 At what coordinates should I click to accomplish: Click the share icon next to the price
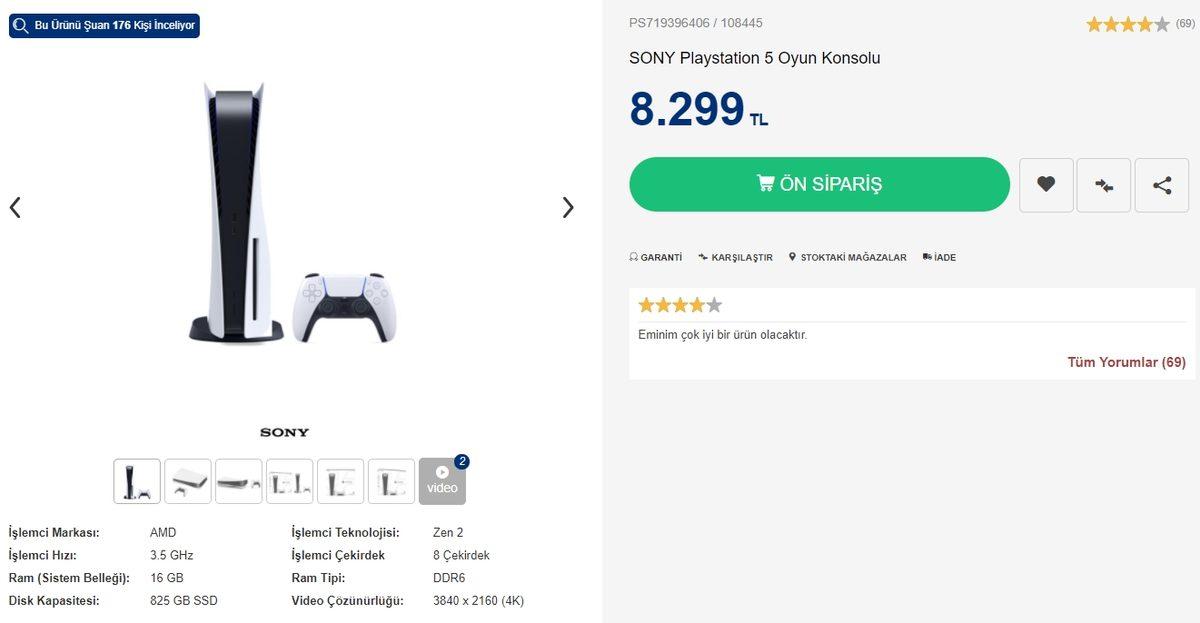click(1161, 185)
